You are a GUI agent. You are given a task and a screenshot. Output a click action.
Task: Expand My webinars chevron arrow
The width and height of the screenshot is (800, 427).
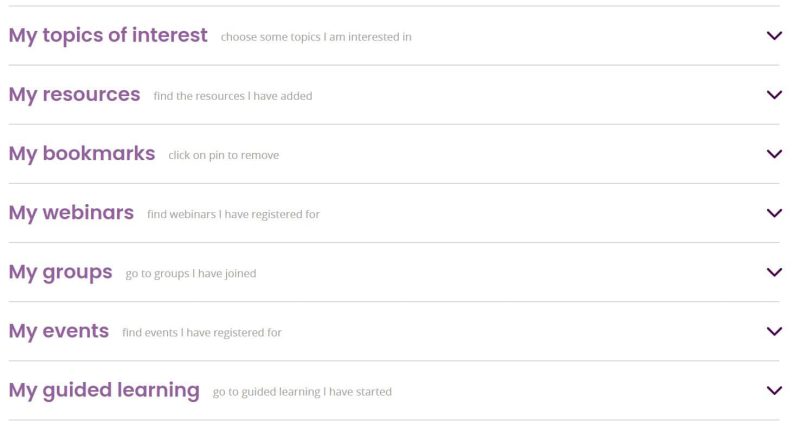click(773, 213)
